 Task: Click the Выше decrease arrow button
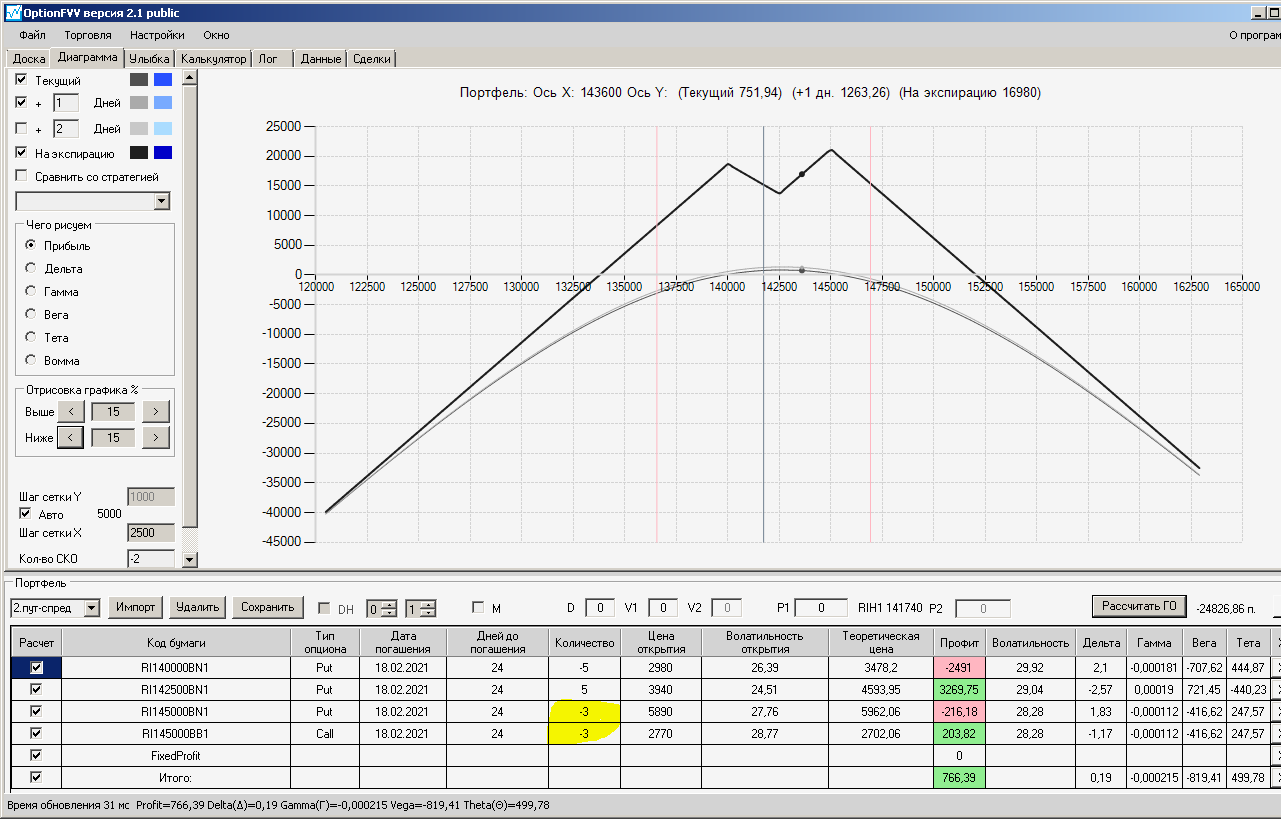click(71, 411)
